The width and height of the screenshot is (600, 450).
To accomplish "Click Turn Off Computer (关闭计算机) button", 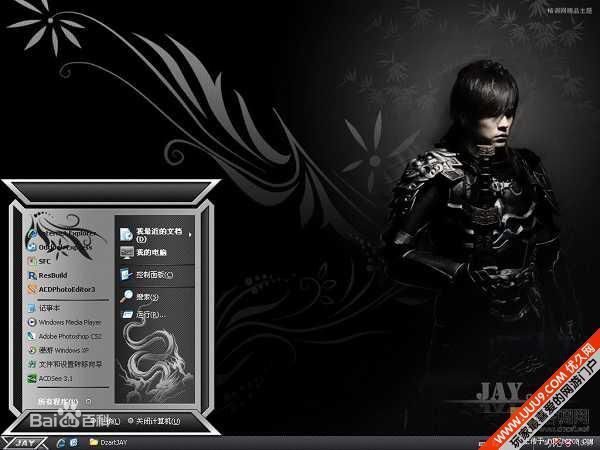I will click(154, 421).
